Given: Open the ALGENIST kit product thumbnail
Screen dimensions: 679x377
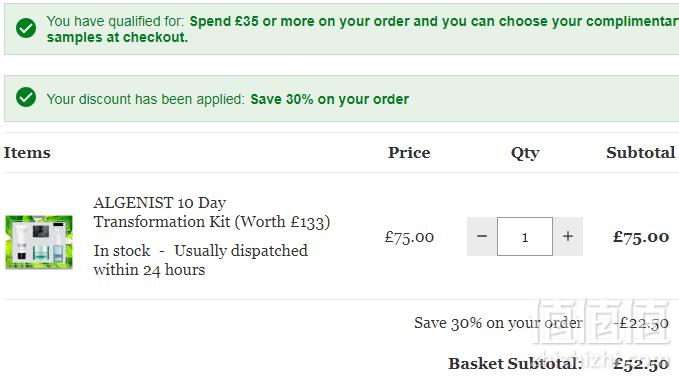Looking at the screenshot, I should [x=39, y=242].
